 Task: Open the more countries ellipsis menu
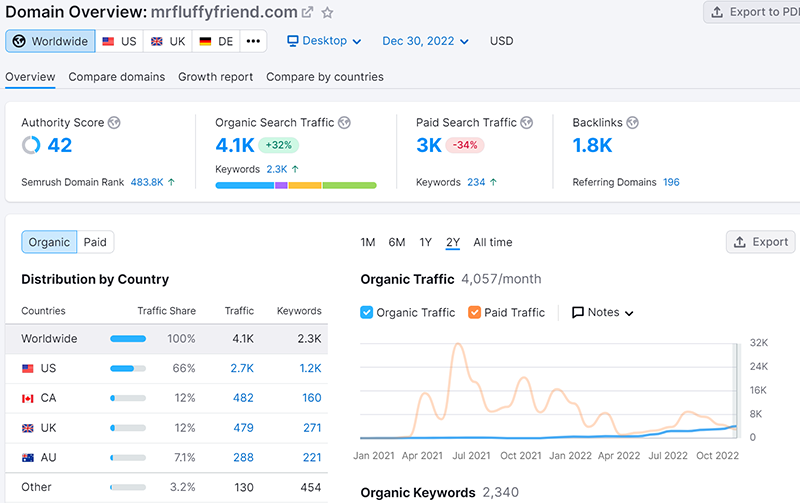(x=253, y=41)
